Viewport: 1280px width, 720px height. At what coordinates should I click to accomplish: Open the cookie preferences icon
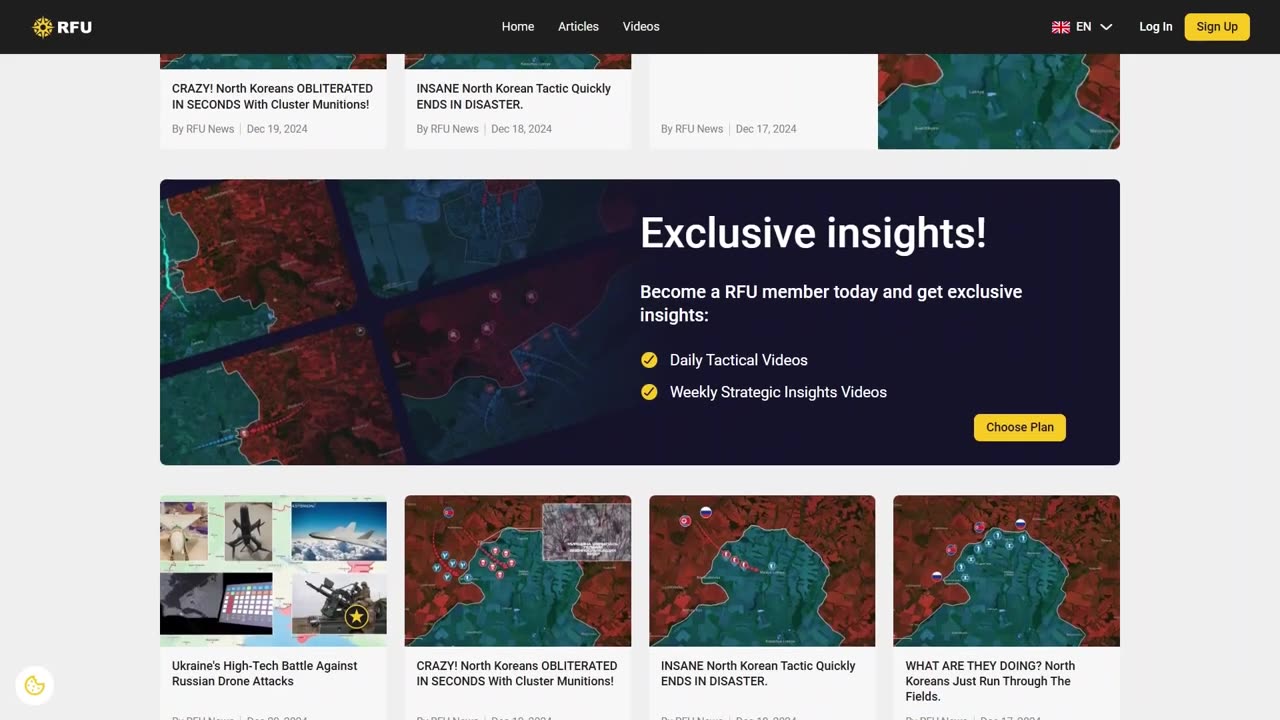tap(35, 685)
